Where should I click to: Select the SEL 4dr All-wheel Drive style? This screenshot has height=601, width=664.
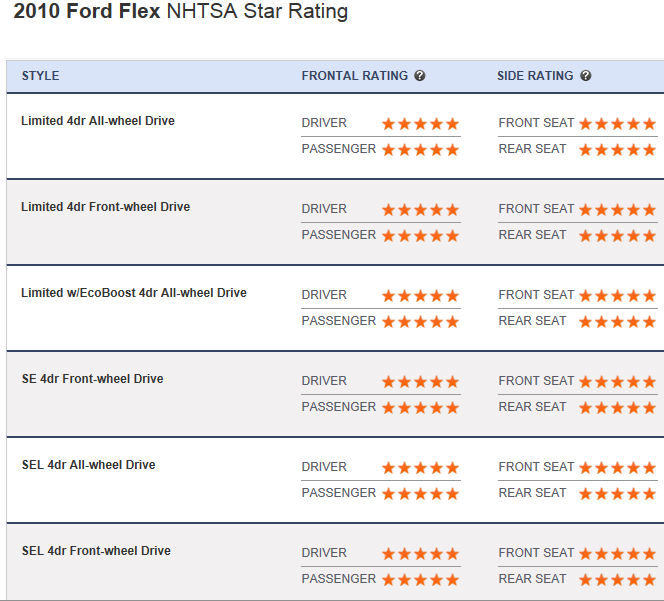(x=88, y=465)
